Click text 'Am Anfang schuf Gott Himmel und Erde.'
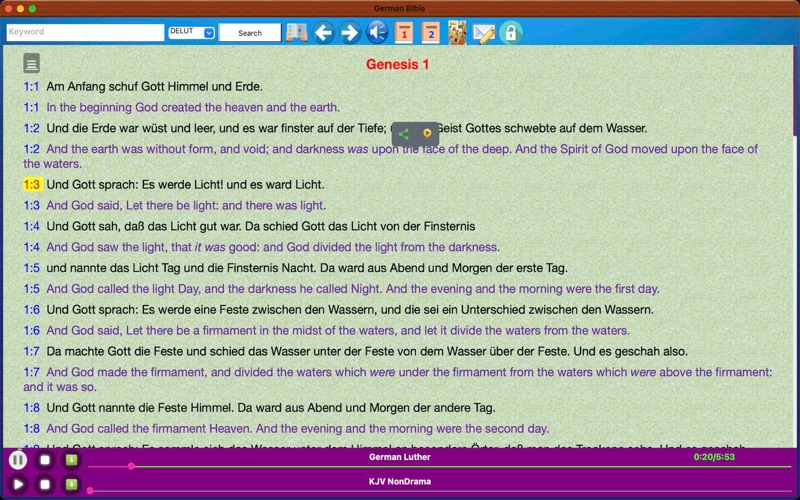Viewport: 800px width, 500px height. 155,86
